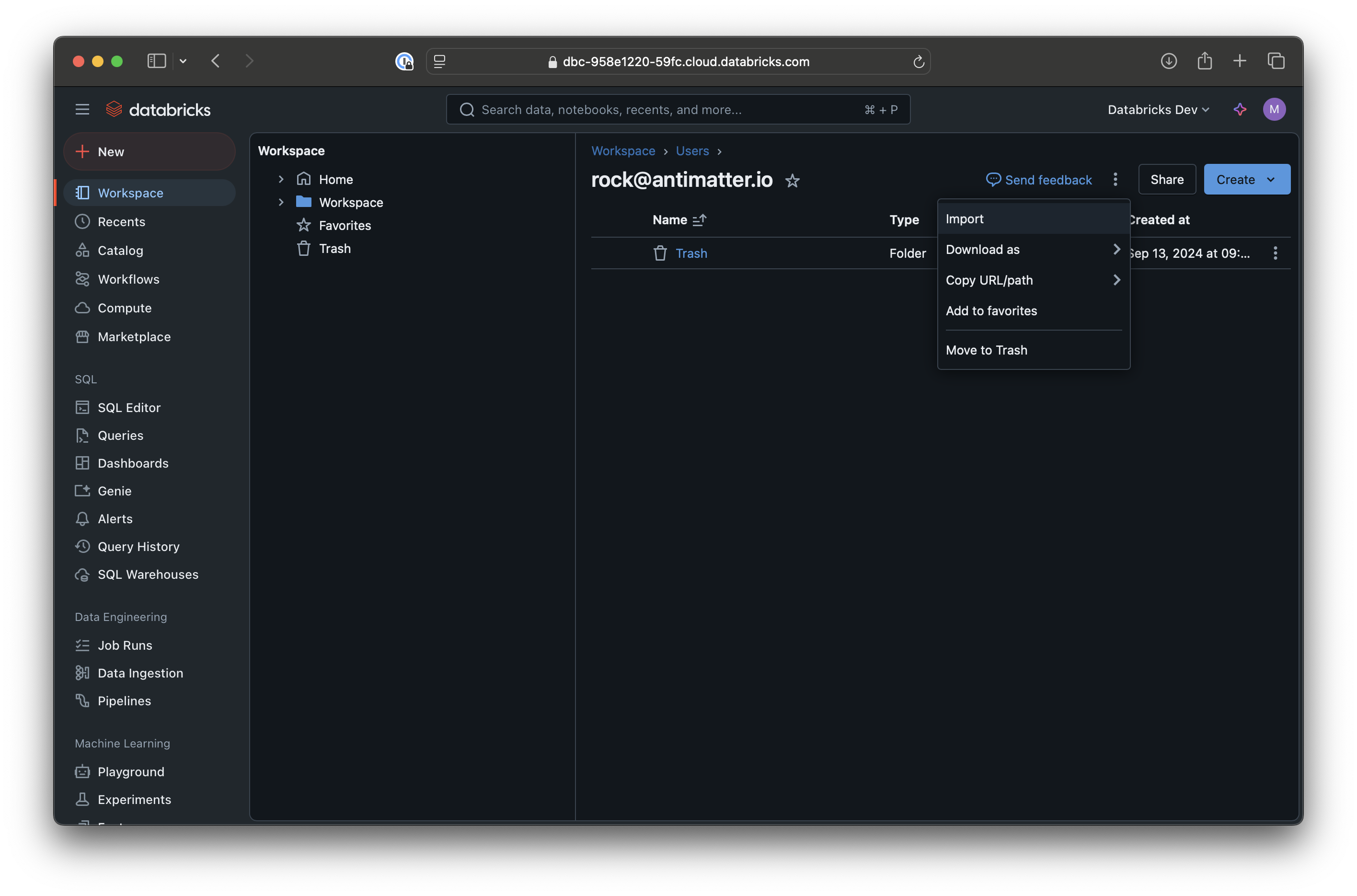The height and width of the screenshot is (896, 1357).
Task: Star the rock@antimatter.io folder as favorite
Action: point(792,181)
